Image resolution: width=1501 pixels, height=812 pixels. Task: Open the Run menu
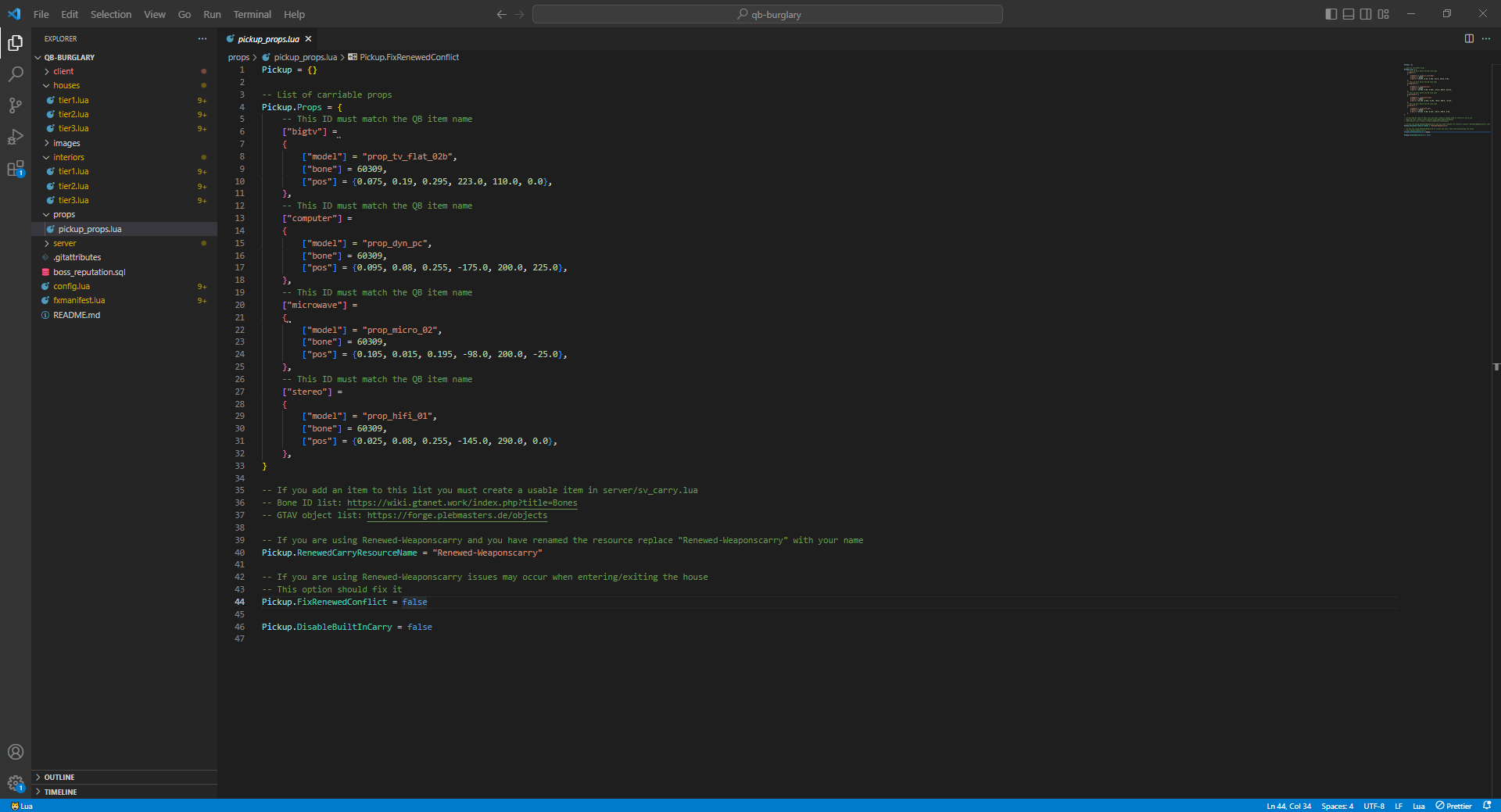pyautogui.click(x=212, y=14)
